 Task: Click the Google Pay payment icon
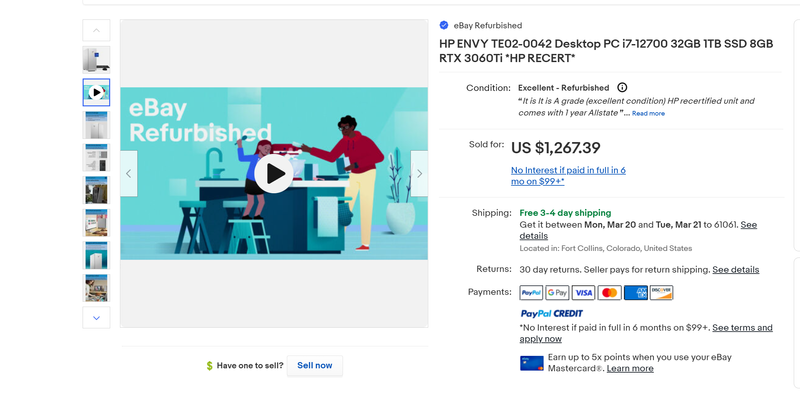[557, 292]
